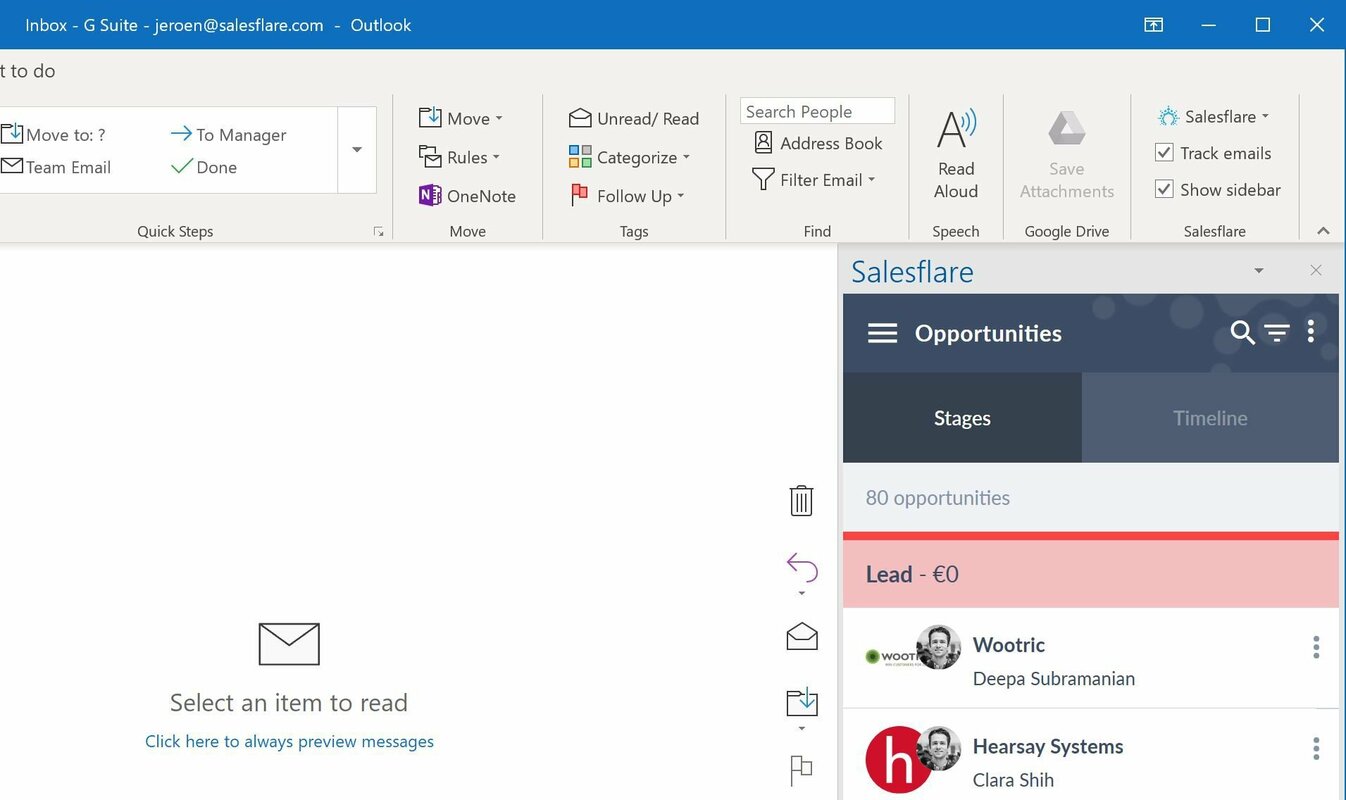This screenshot has height=800, width=1346.
Task: Select the search icon in Opportunities panel
Action: [x=1242, y=333]
